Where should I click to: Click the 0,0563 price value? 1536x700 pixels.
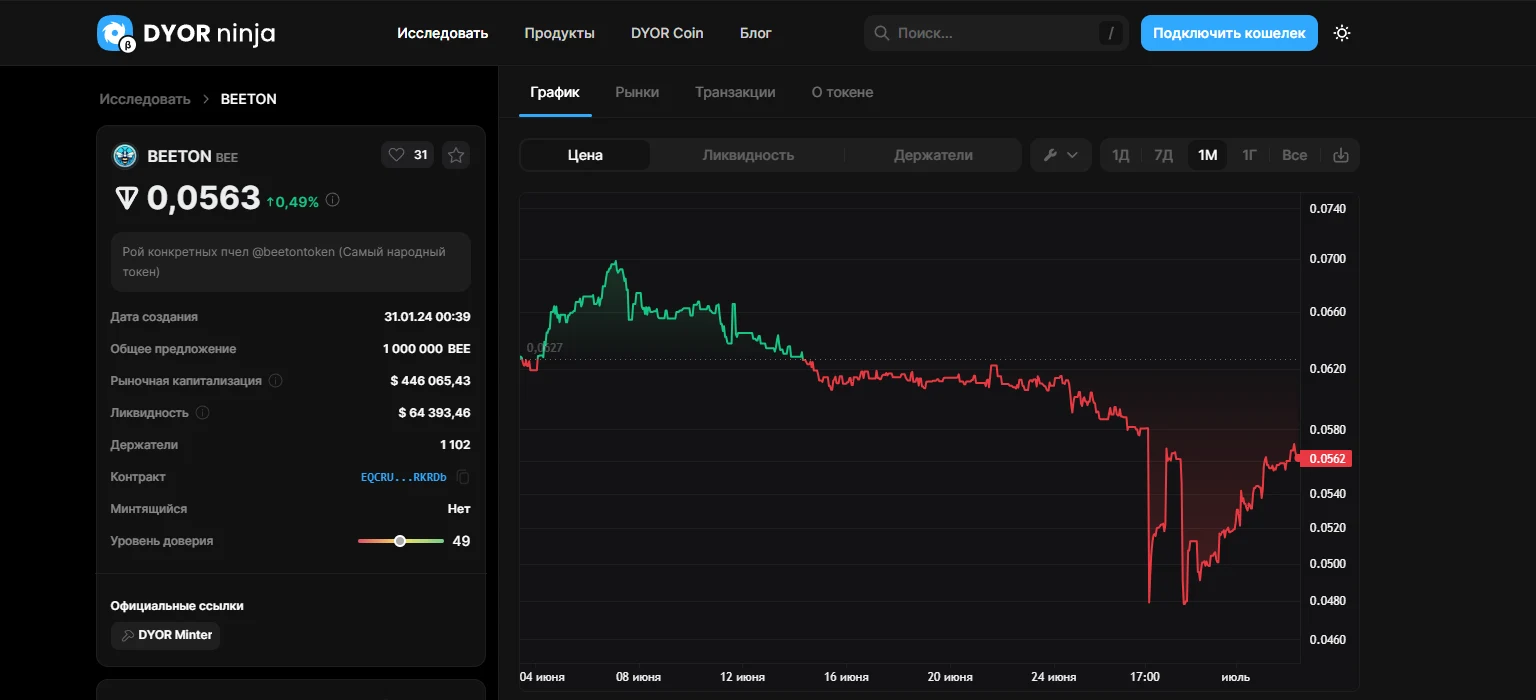pos(204,199)
